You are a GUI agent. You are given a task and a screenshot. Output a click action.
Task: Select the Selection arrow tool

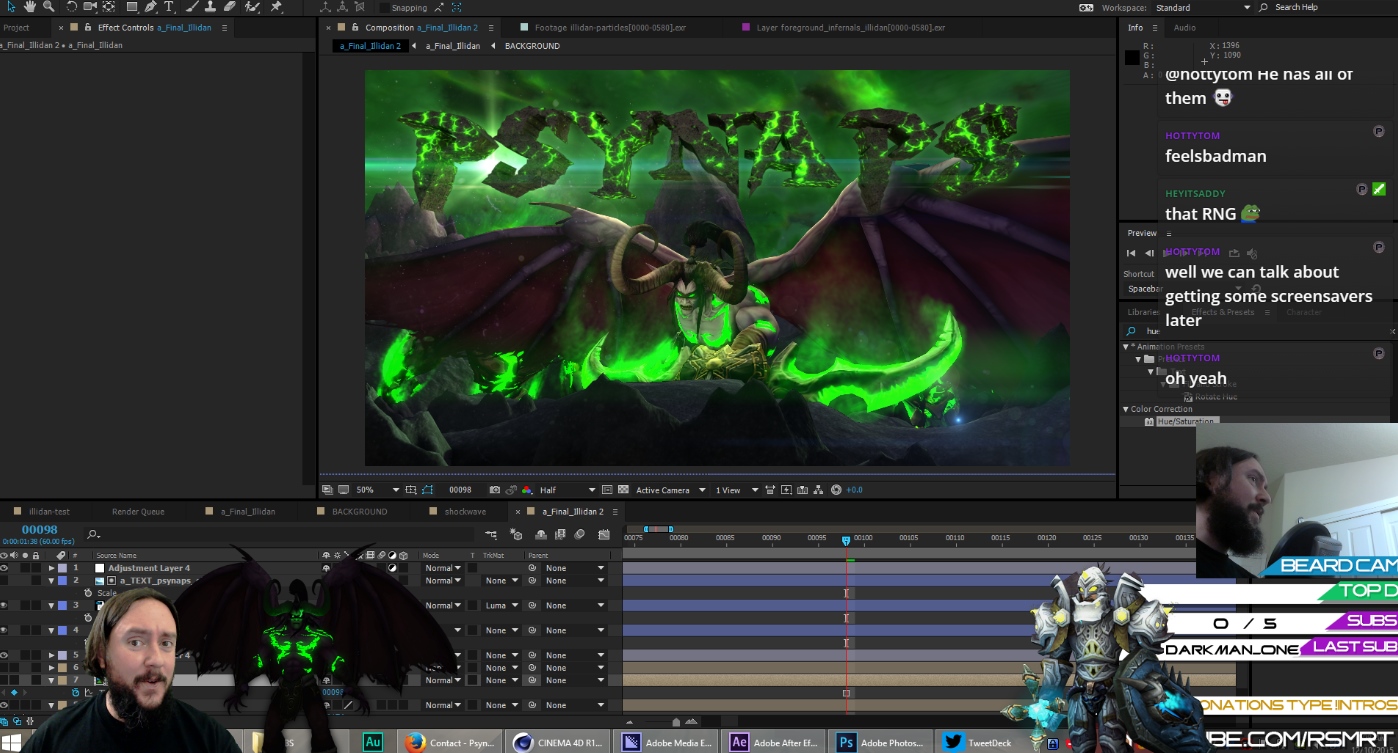tap(11, 7)
